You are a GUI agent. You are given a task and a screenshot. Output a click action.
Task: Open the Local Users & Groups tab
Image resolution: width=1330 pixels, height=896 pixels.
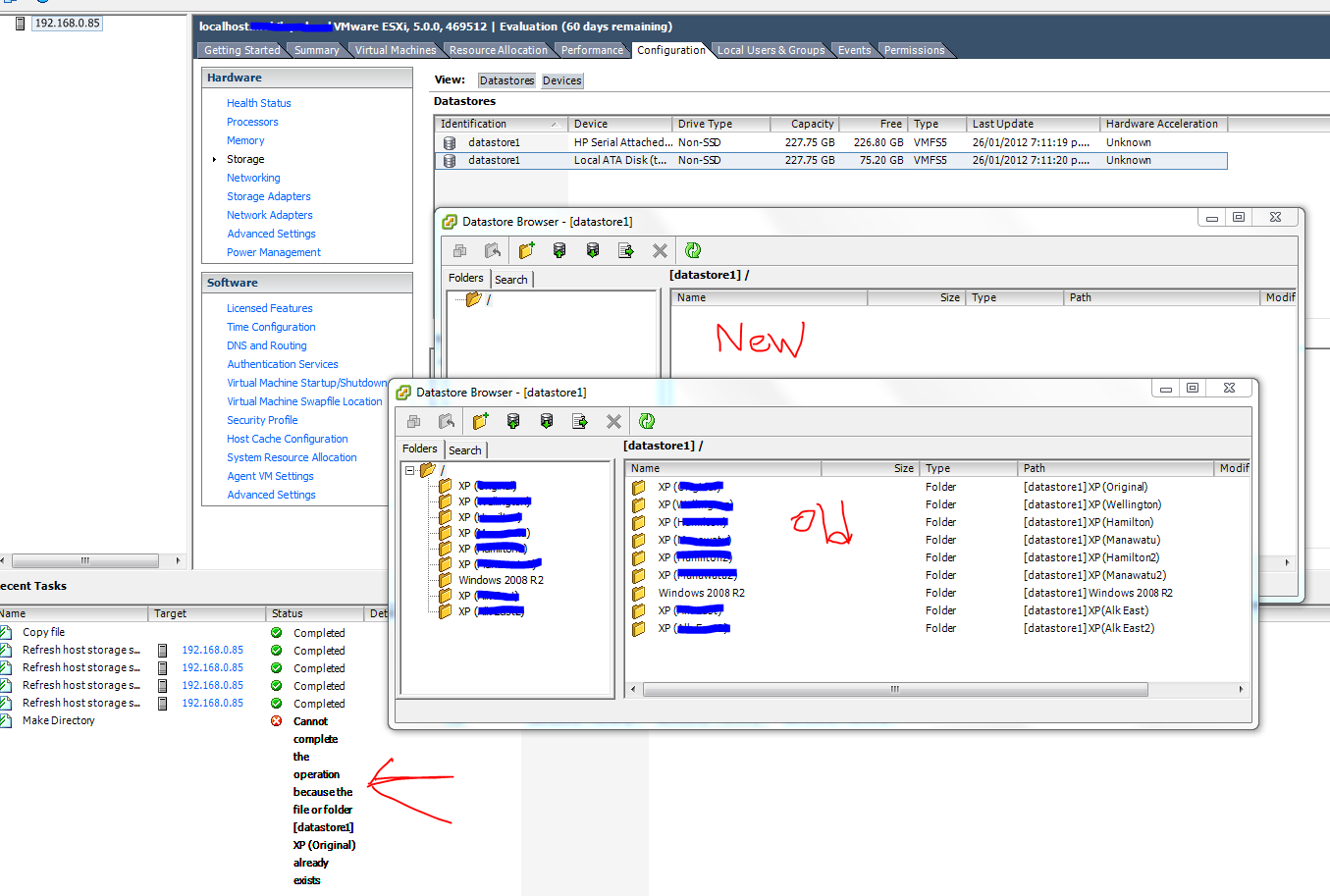coord(771,50)
